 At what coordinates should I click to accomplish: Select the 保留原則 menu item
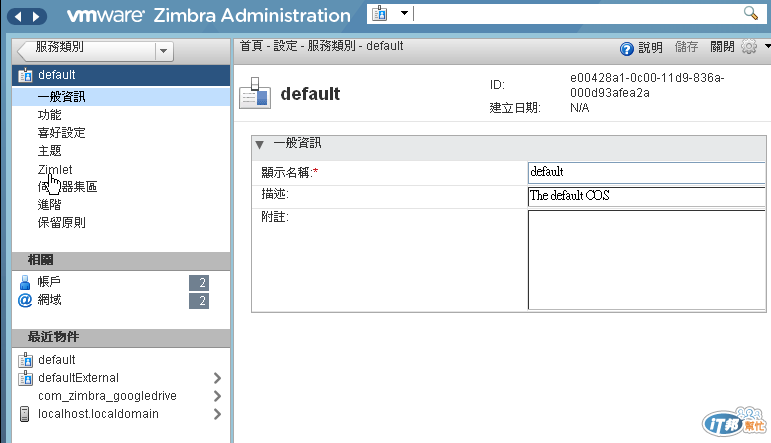(61, 222)
